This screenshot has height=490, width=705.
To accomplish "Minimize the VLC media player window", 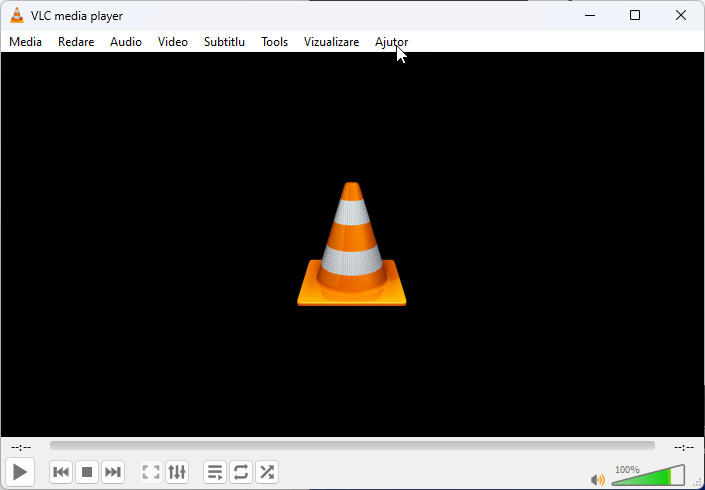I will (590, 15).
